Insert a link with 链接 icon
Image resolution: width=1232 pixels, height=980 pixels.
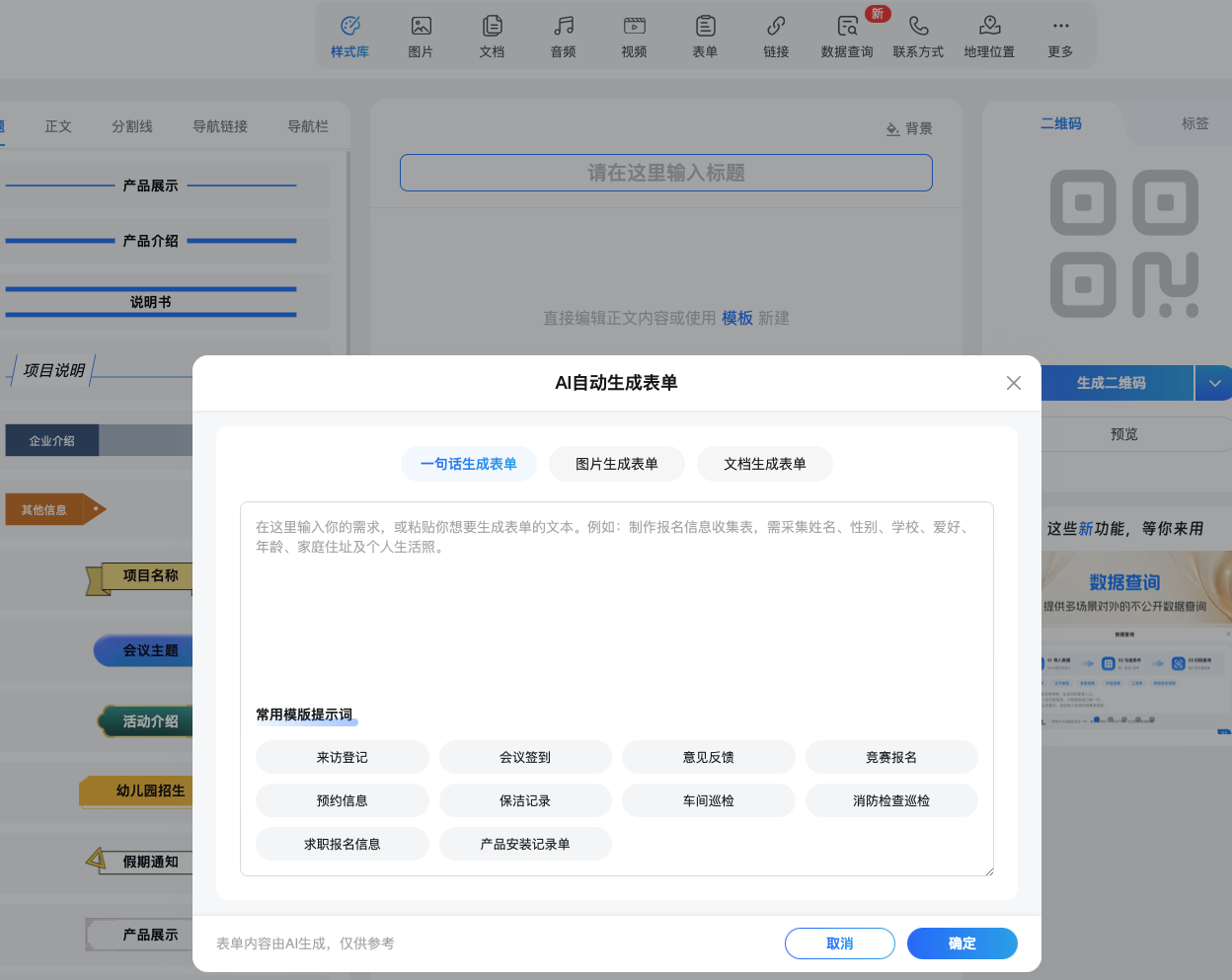pyautogui.click(x=776, y=37)
